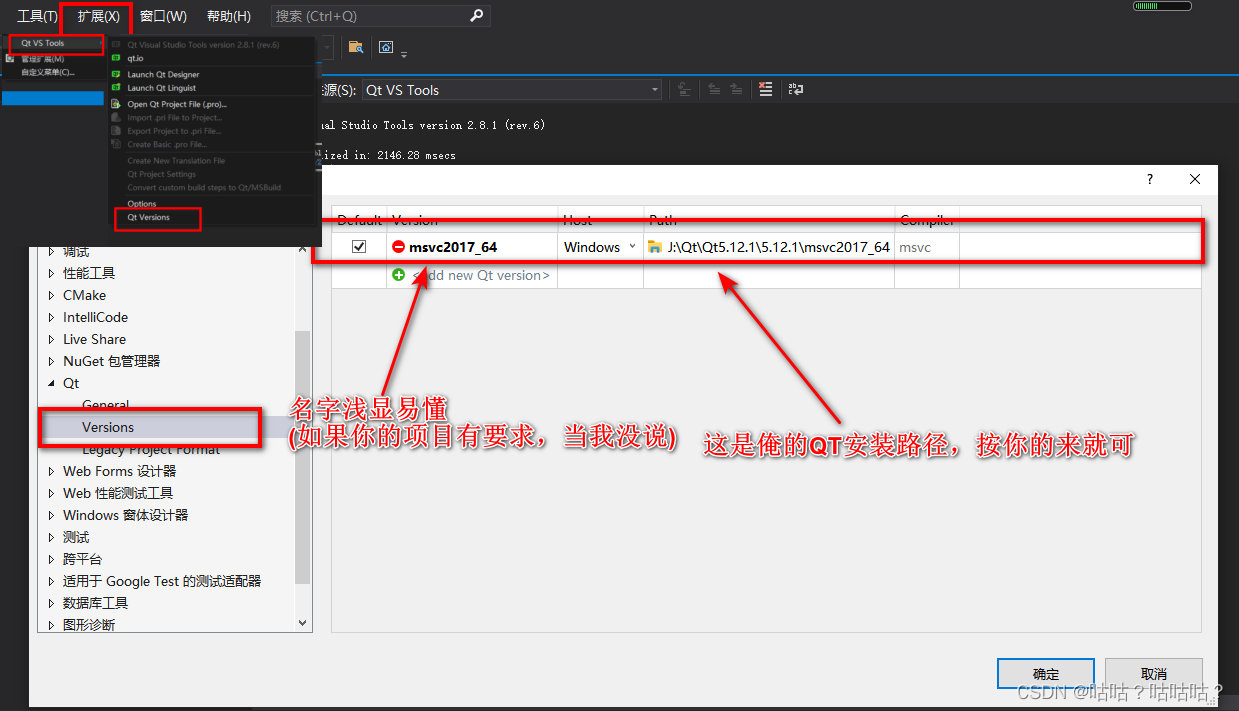Click the 确定 button to confirm

tap(1045, 673)
